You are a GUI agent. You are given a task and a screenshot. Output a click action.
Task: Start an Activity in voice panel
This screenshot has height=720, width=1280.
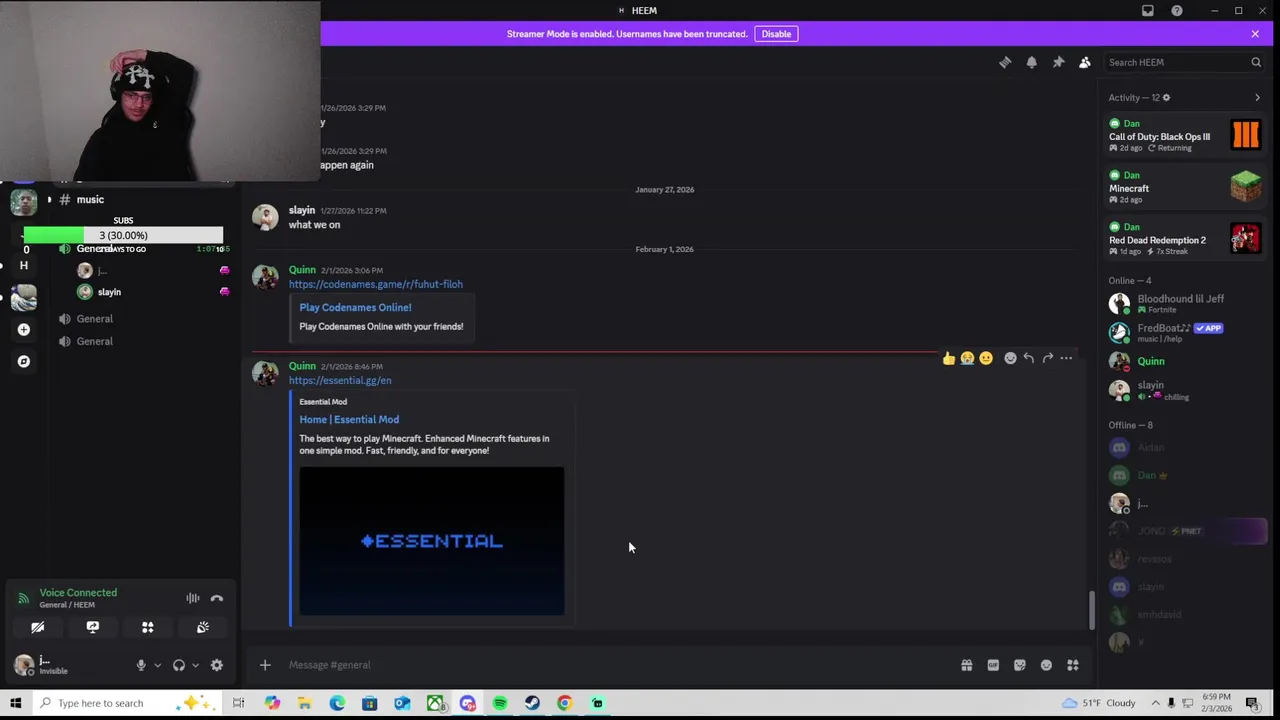[148, 627]
